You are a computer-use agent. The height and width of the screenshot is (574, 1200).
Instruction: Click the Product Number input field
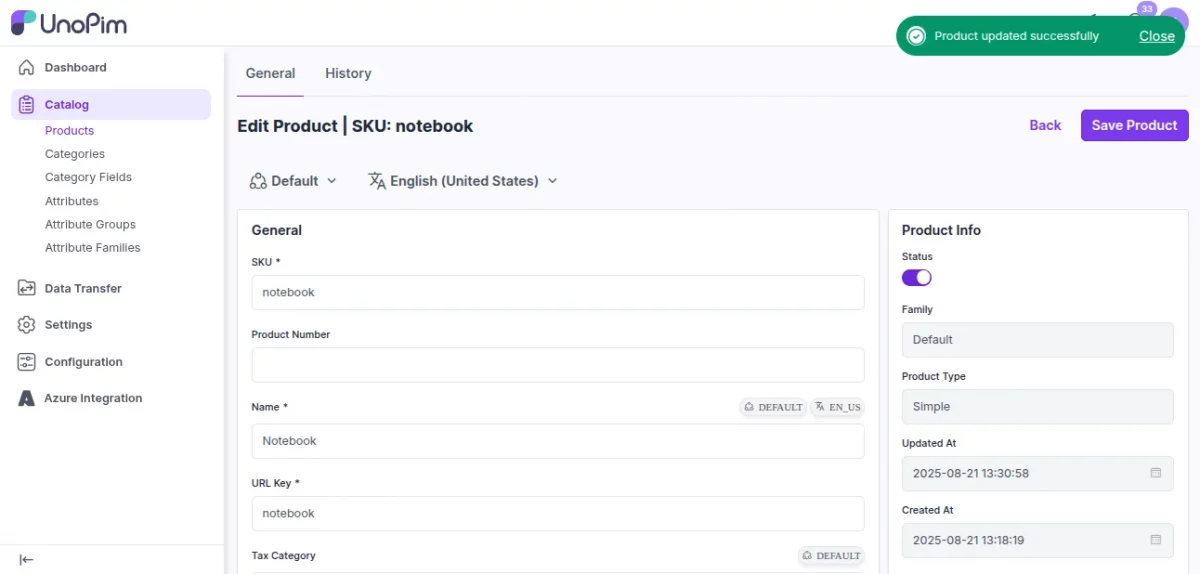pos(557,365)
